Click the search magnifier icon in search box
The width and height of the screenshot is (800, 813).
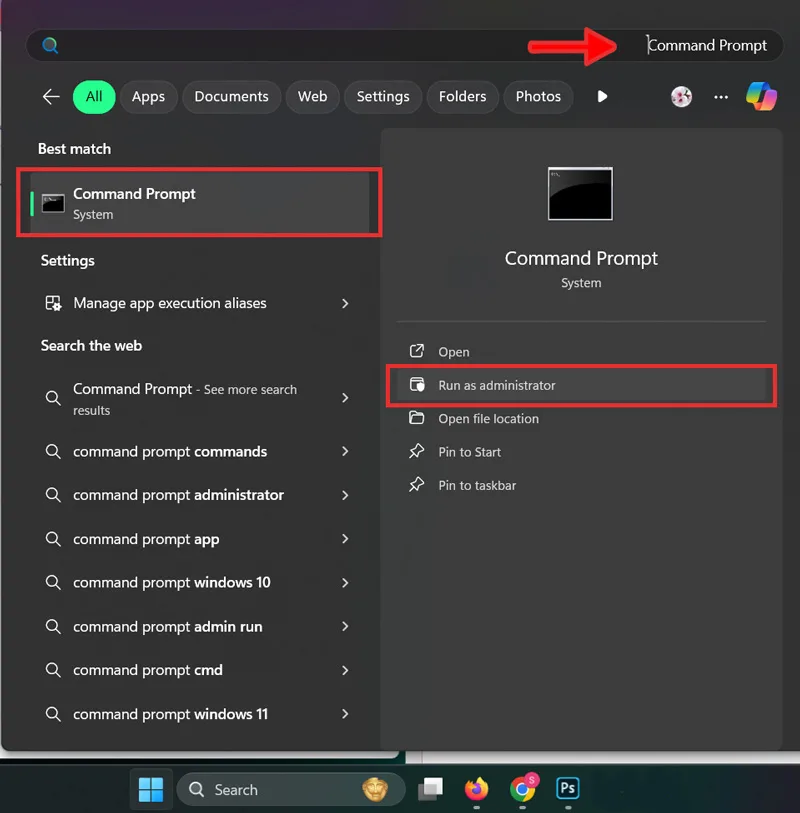pyautogui.click(x=50, y=46)
